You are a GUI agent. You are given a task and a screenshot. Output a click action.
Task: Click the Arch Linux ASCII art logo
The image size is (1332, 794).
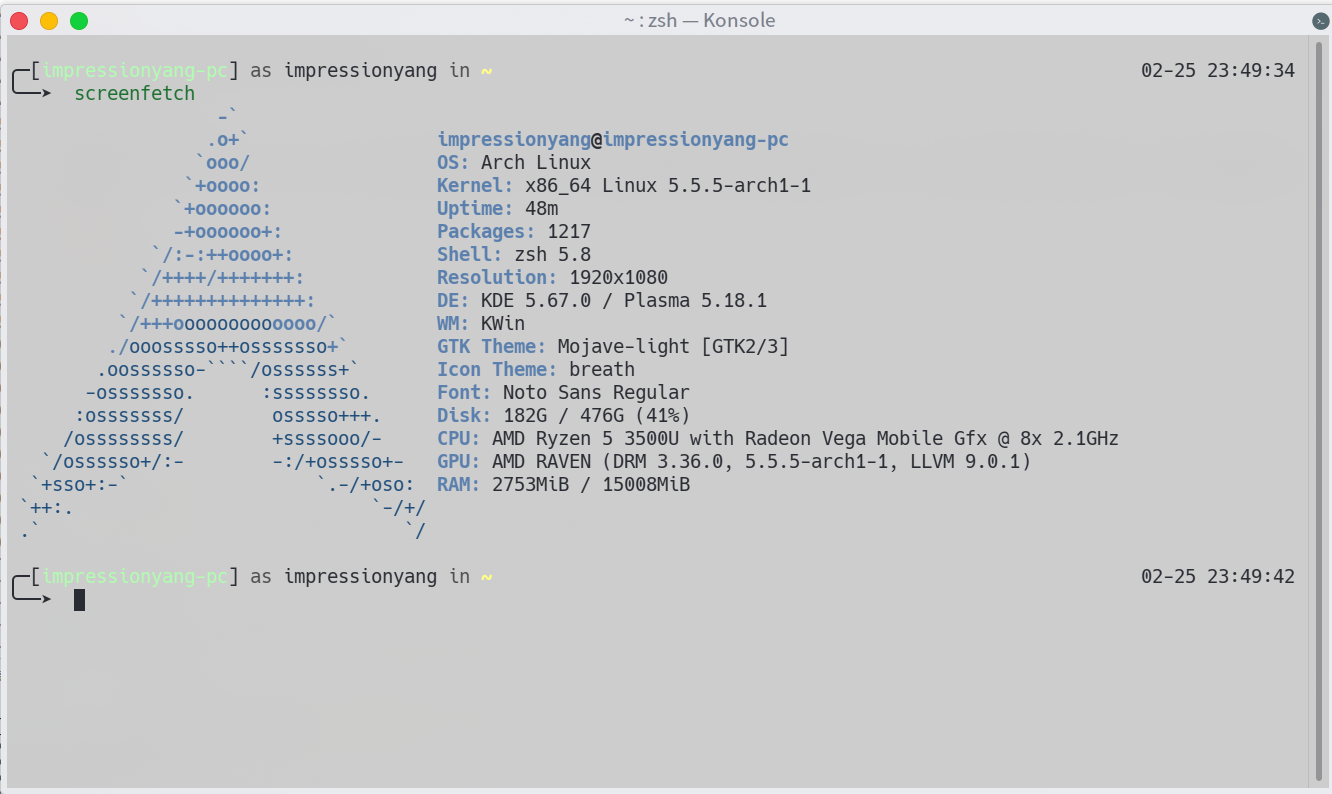pyautogui.click(x=223, y=324)
